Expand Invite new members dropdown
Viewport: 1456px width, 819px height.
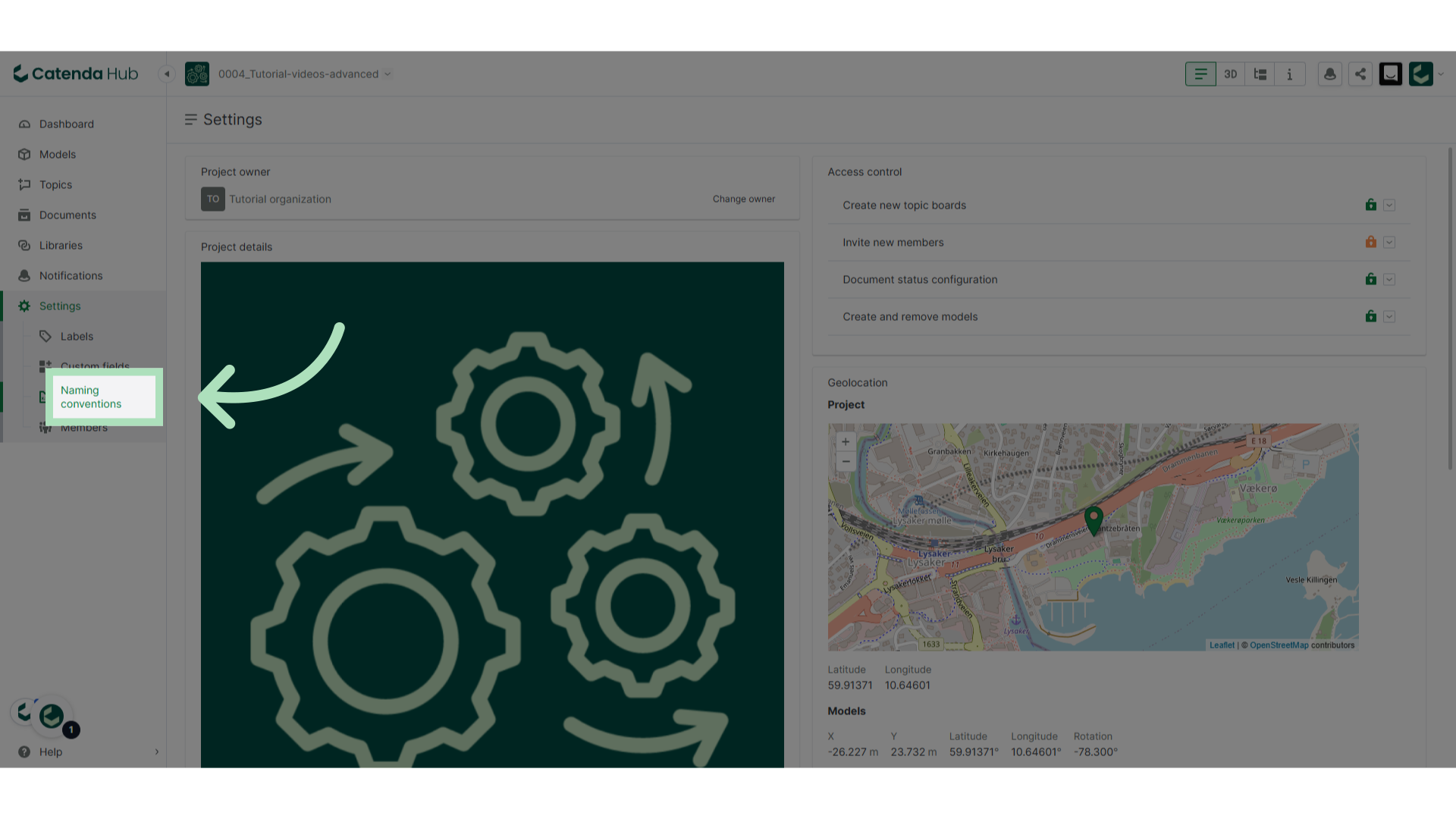(1389, 243)
